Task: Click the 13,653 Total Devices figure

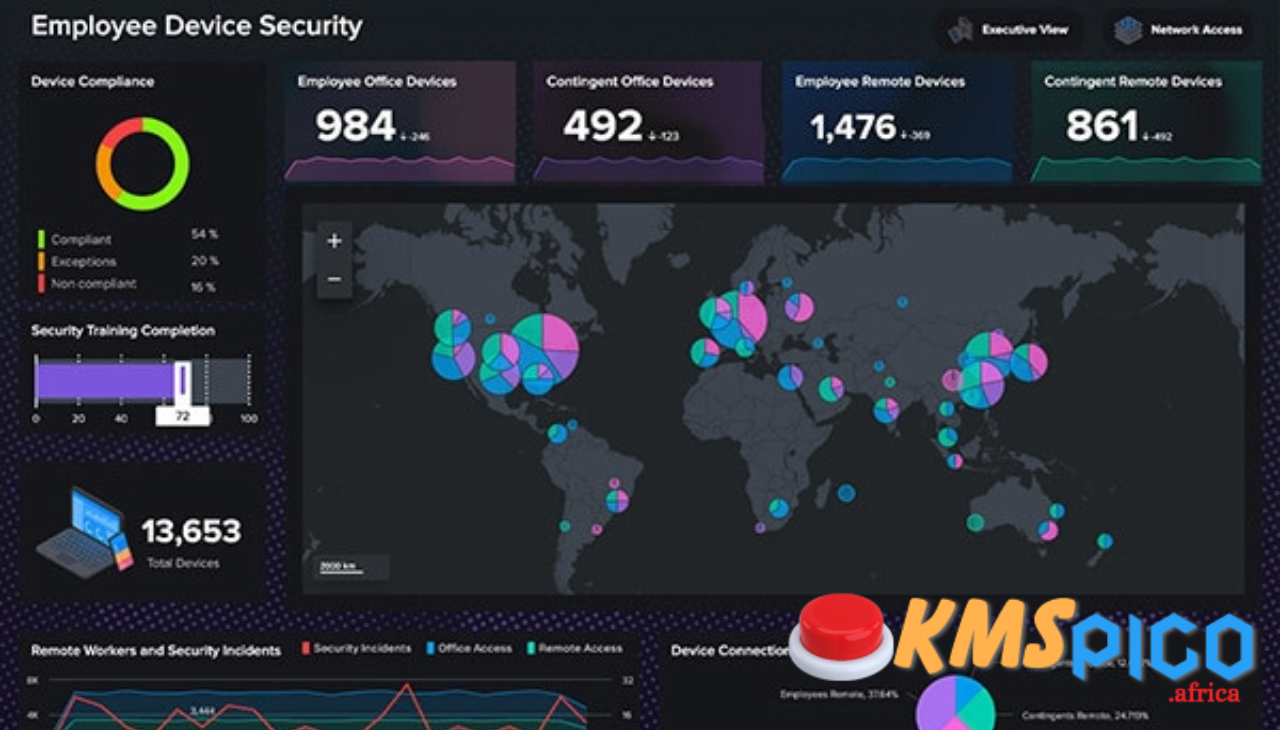Action: click(x=191, y=531)
